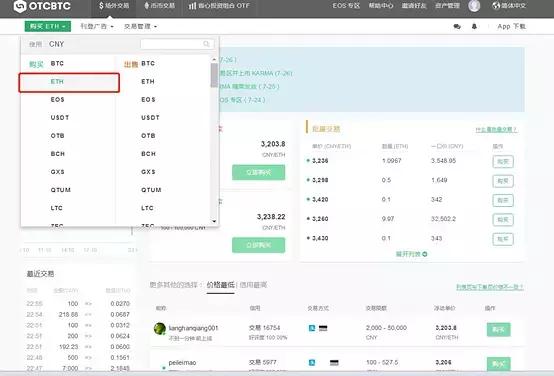554x376 pixels.
Task: Open EOS zone in top bar
Action: 346,6
